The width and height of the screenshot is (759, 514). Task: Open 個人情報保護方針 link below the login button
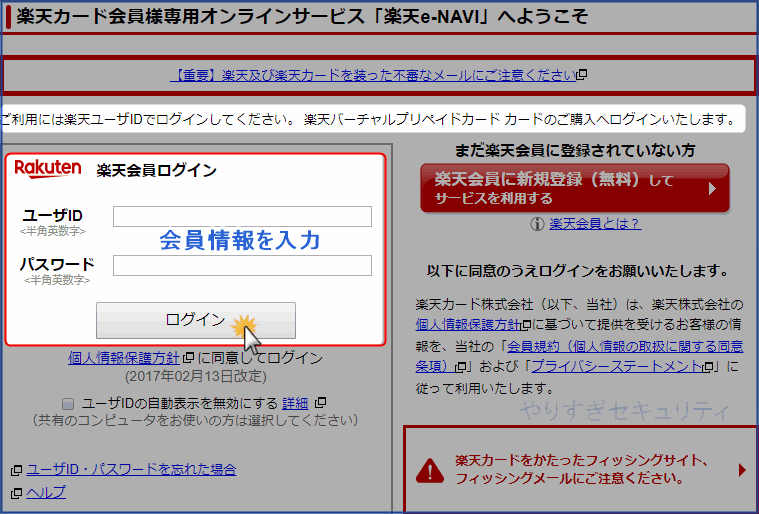pyautogui.click(x=124, y=358)
